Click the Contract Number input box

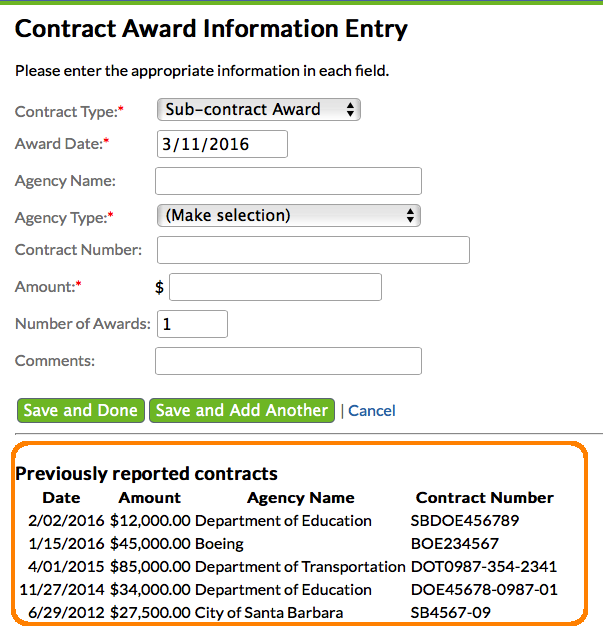click(x=313, y=250)
